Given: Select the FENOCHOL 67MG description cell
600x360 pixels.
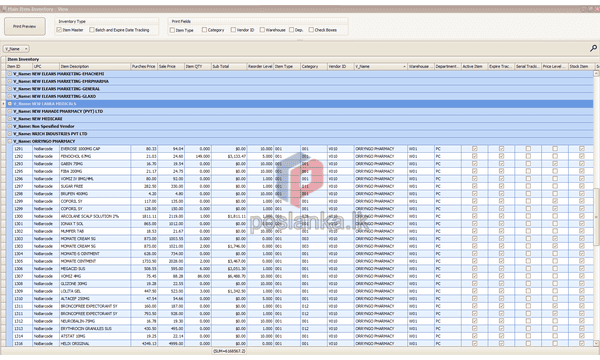Looking at the screenshot, I should (x=95, y=156).
